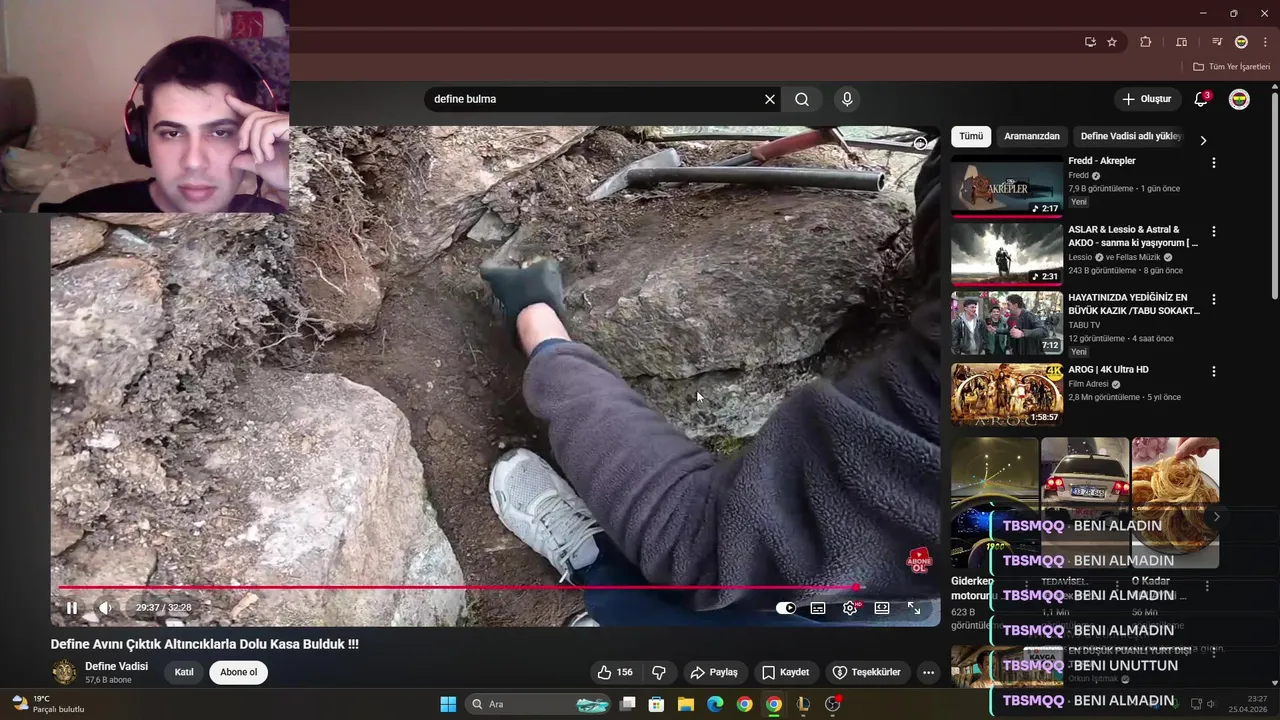Show more filter chips with arrow
This screenshot has height=720, width=1280.
pyautogui.click(x=1203, y=140)
